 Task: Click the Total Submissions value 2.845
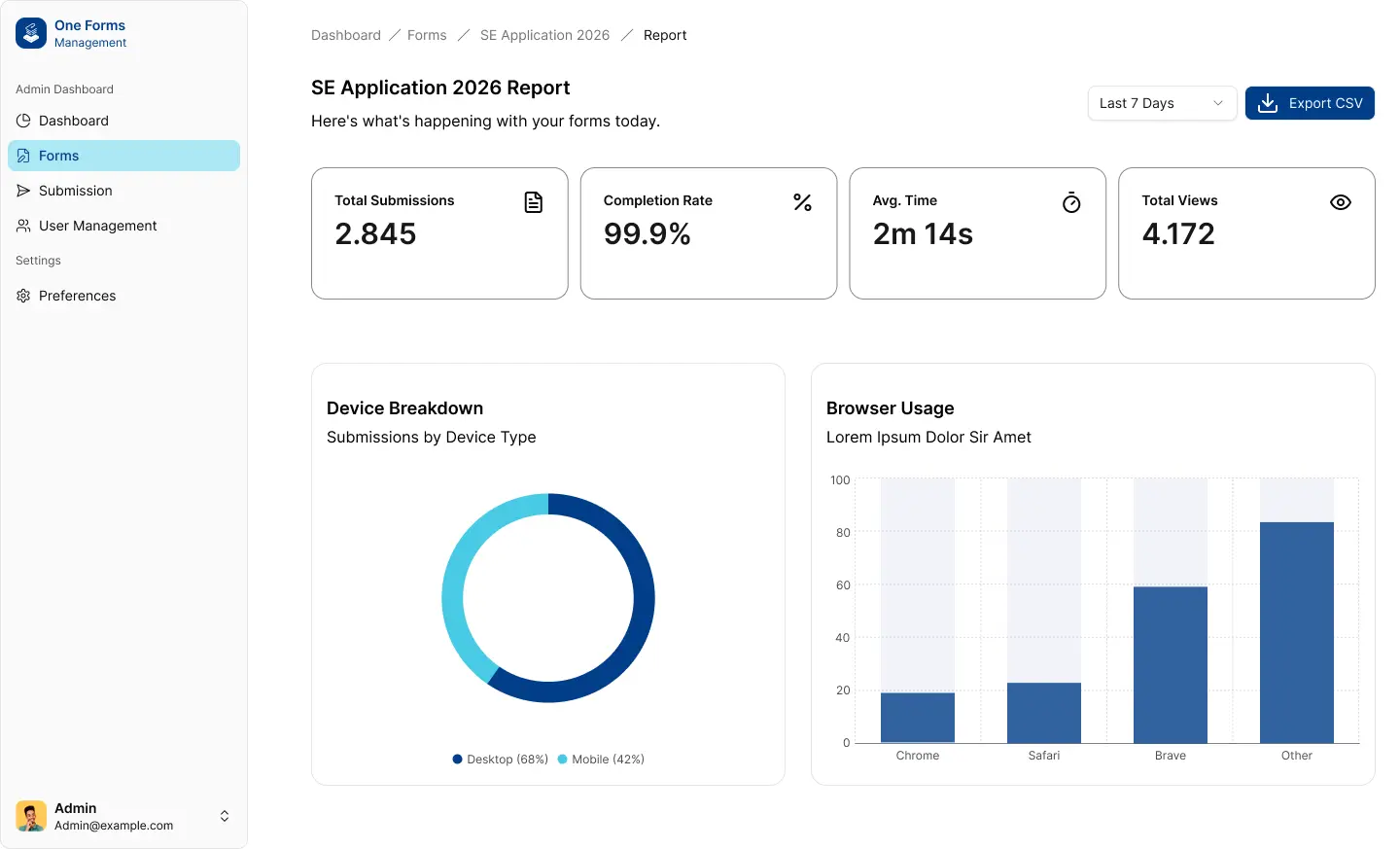375,234
